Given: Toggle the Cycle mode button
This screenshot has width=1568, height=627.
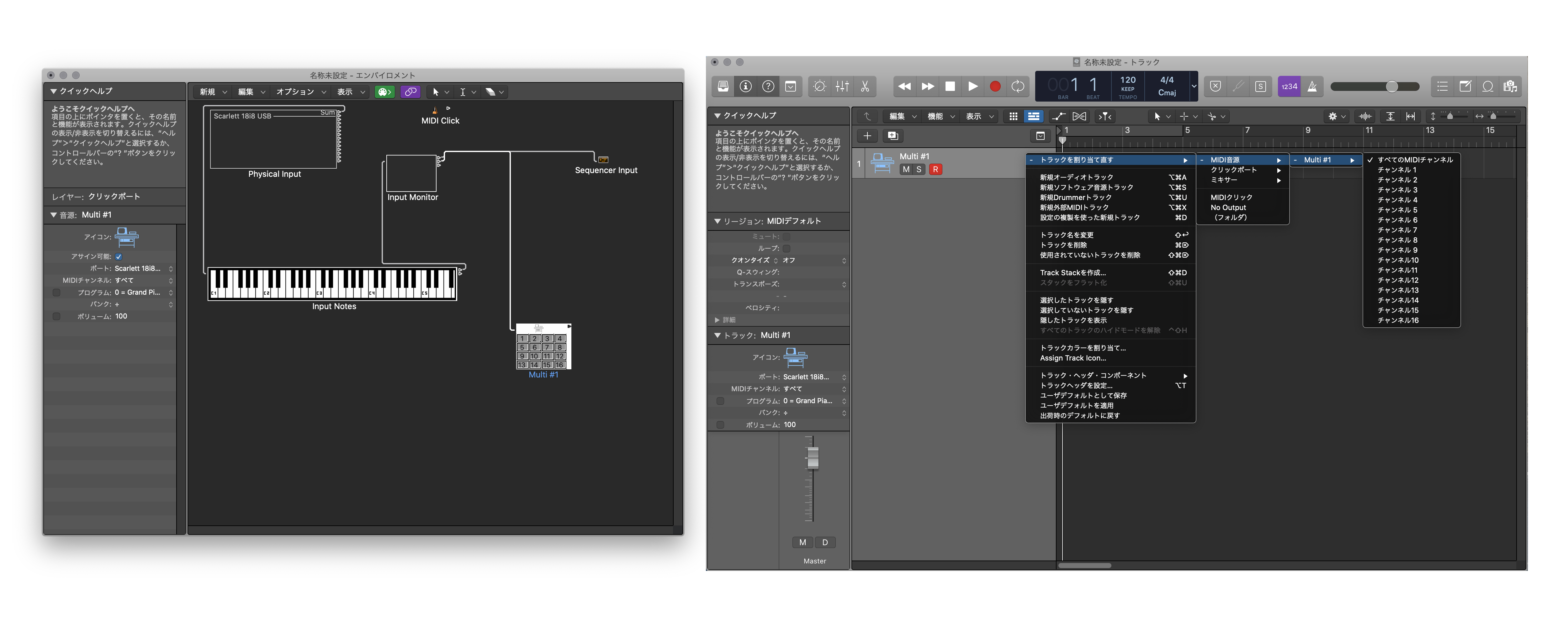Looking at the screenshot, I should [1018, 87].
